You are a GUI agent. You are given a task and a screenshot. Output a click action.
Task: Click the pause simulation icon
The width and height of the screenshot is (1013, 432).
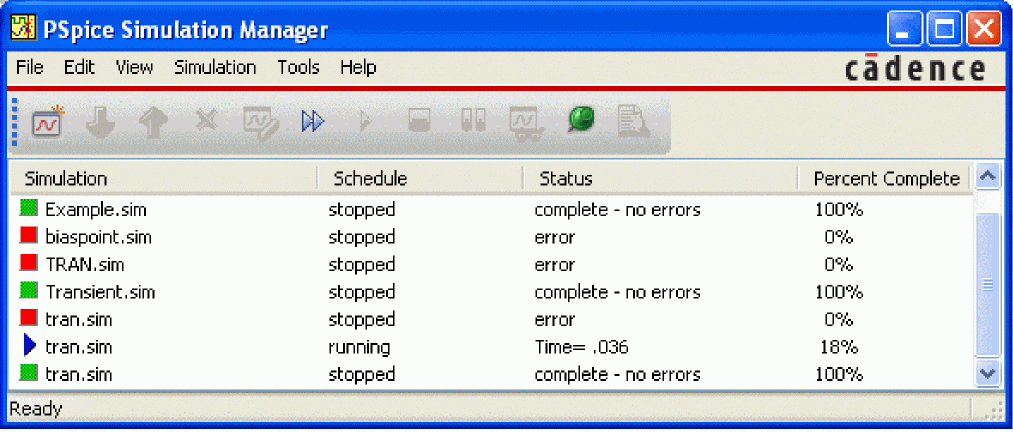click(x=474, y=120)
